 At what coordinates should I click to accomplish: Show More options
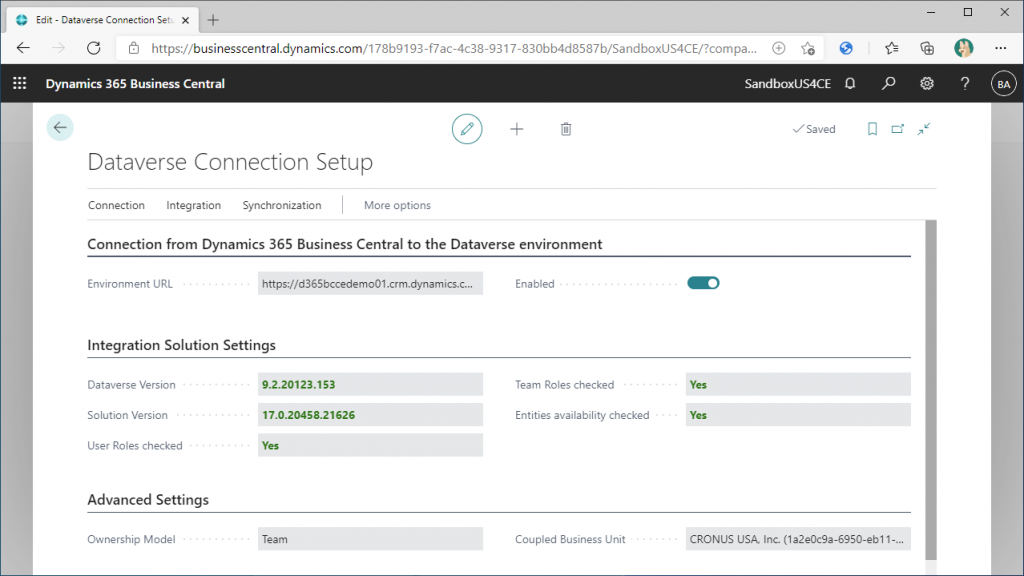(x=397, y=205)
